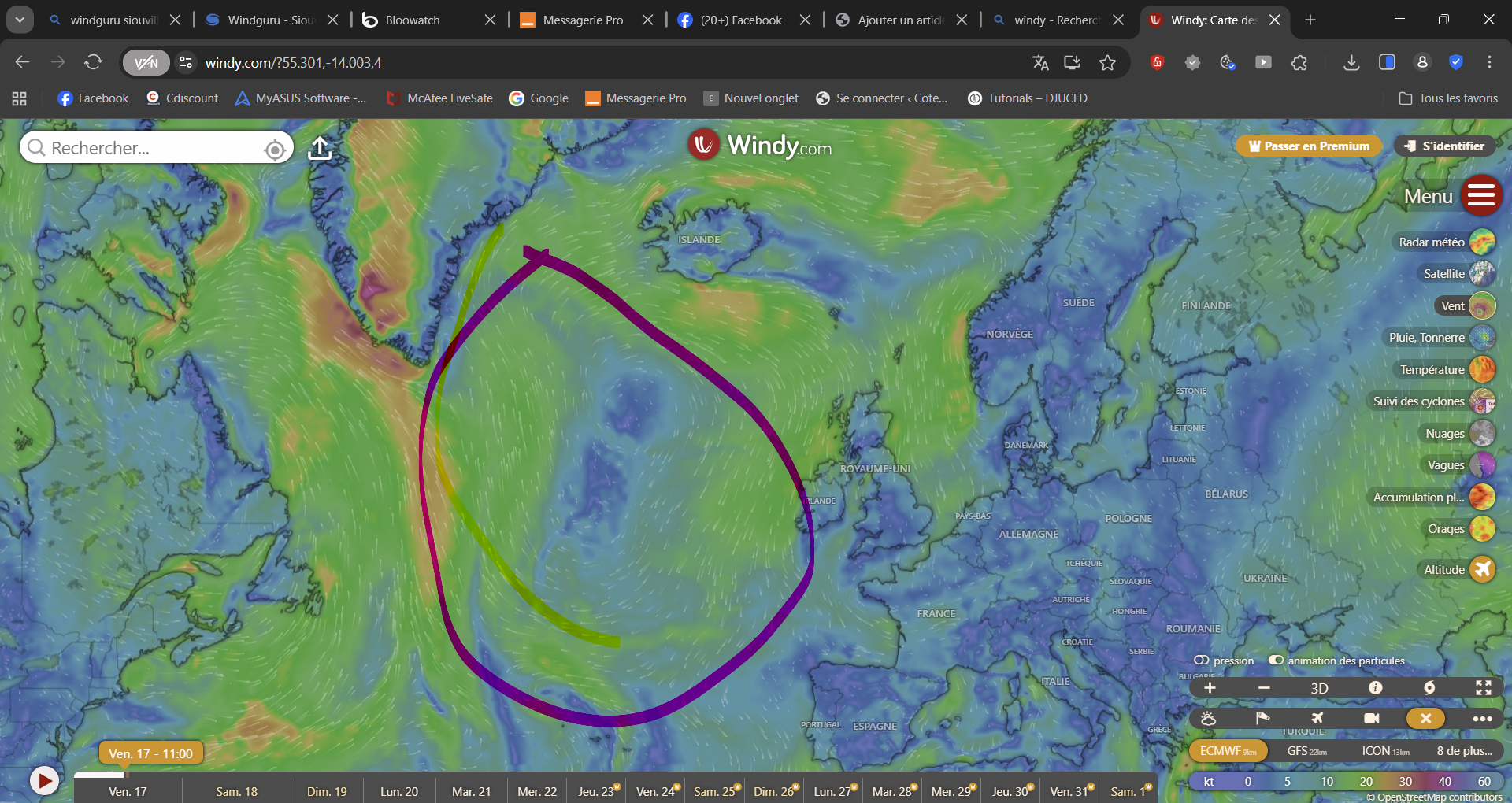Screen dimensions: 1512x803
Task: Click Passer en Premium button
Action: pos(1309,146)
